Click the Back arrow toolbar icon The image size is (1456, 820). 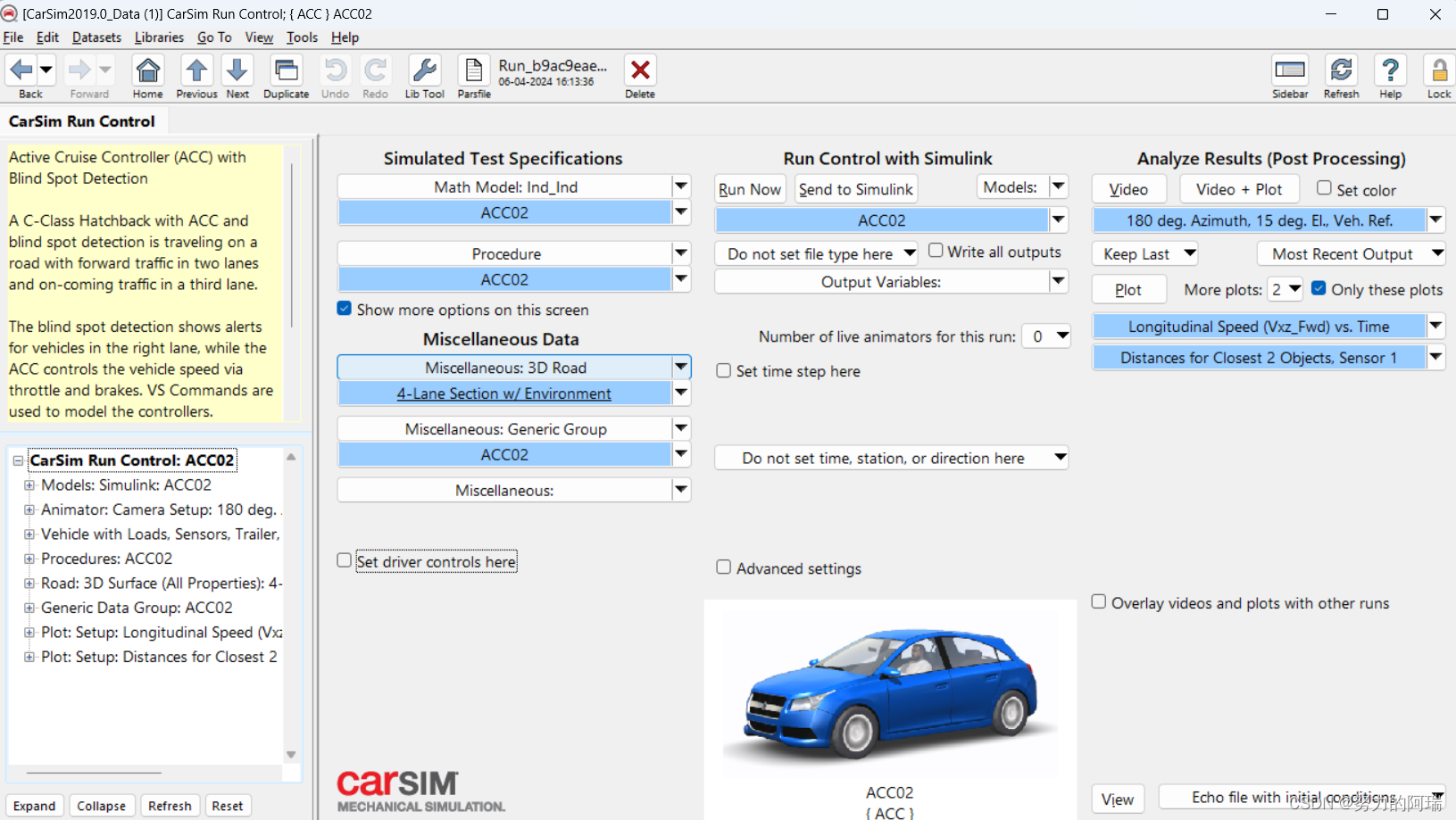(x=21, y=70)
